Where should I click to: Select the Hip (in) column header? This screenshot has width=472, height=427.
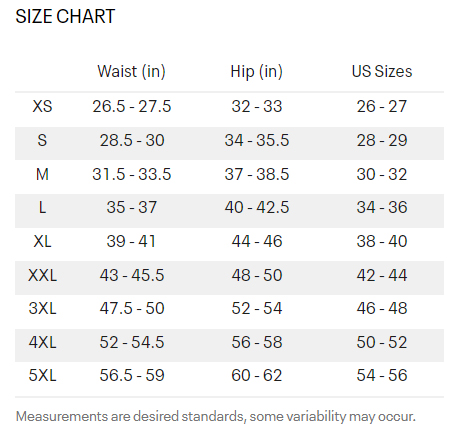[x=257, y=71]
